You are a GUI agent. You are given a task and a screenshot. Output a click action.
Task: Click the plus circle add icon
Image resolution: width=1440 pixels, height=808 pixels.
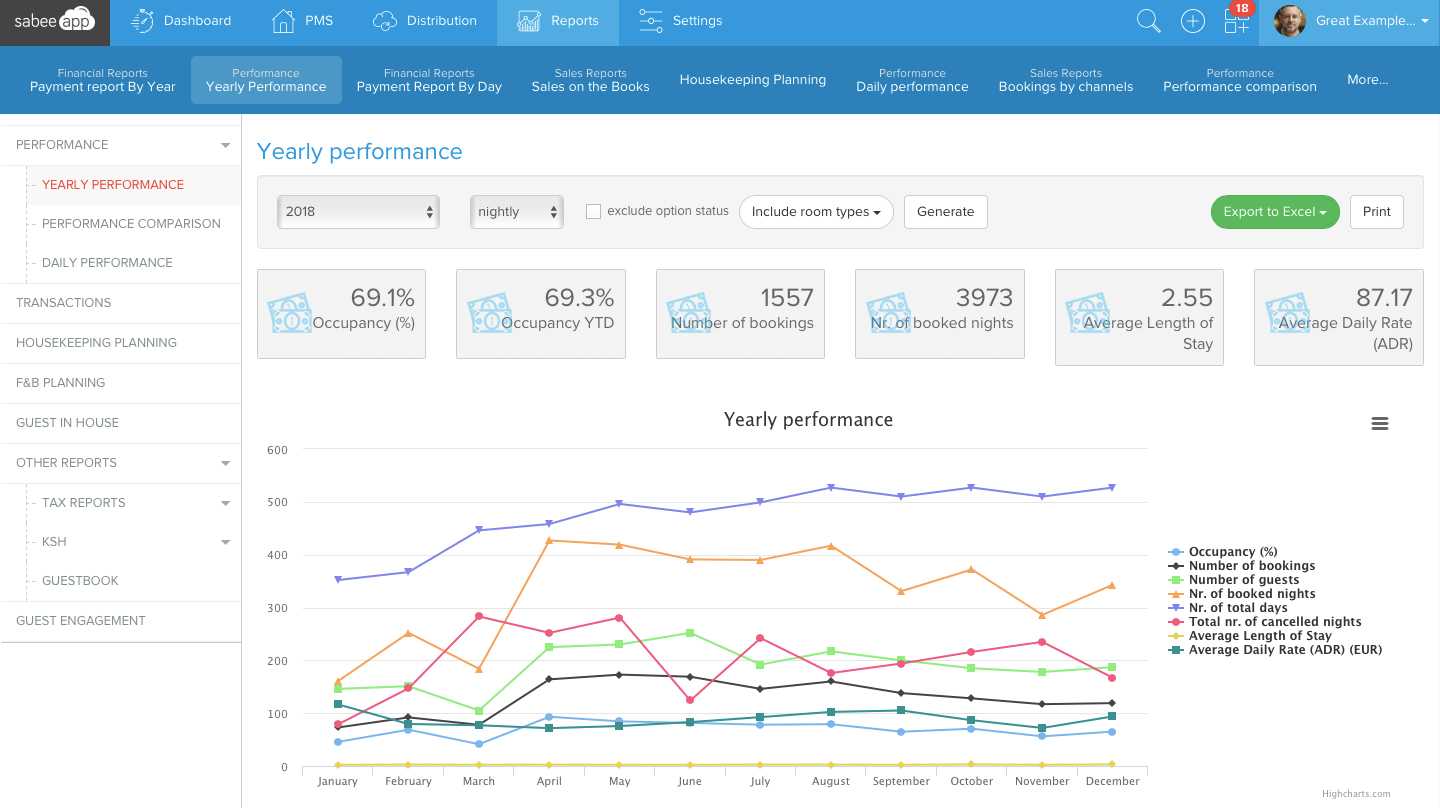[1193, 21]
